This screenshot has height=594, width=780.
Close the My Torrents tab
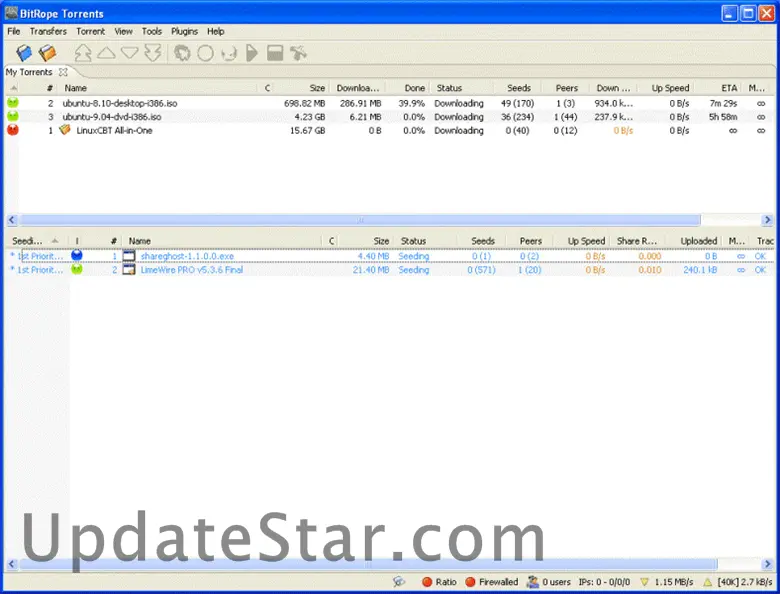click(x=63, y=72)
